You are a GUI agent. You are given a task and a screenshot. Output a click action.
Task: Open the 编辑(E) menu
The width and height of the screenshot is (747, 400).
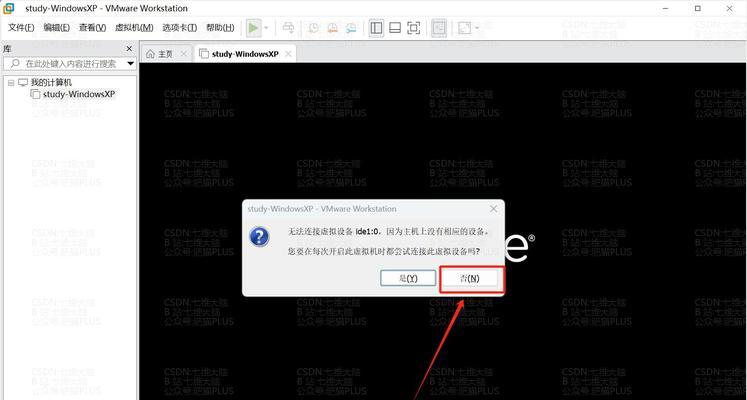[56, 28]
